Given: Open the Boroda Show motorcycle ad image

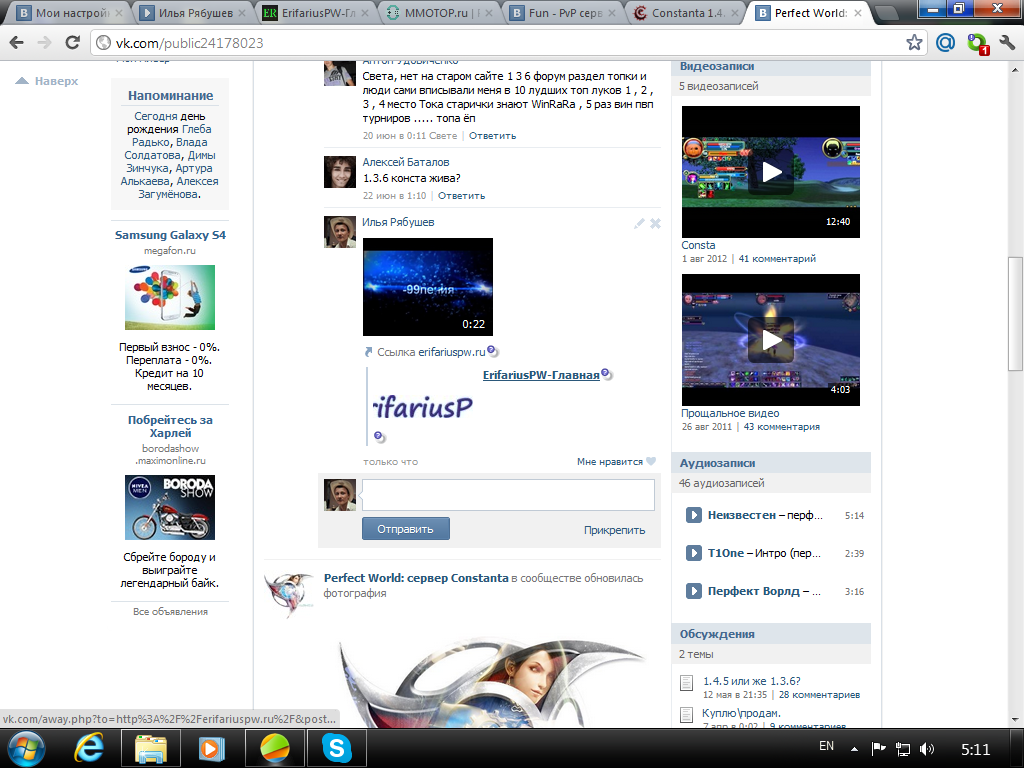Looking at the screenshot, I should pyautogui.click(x=170, y=507).
